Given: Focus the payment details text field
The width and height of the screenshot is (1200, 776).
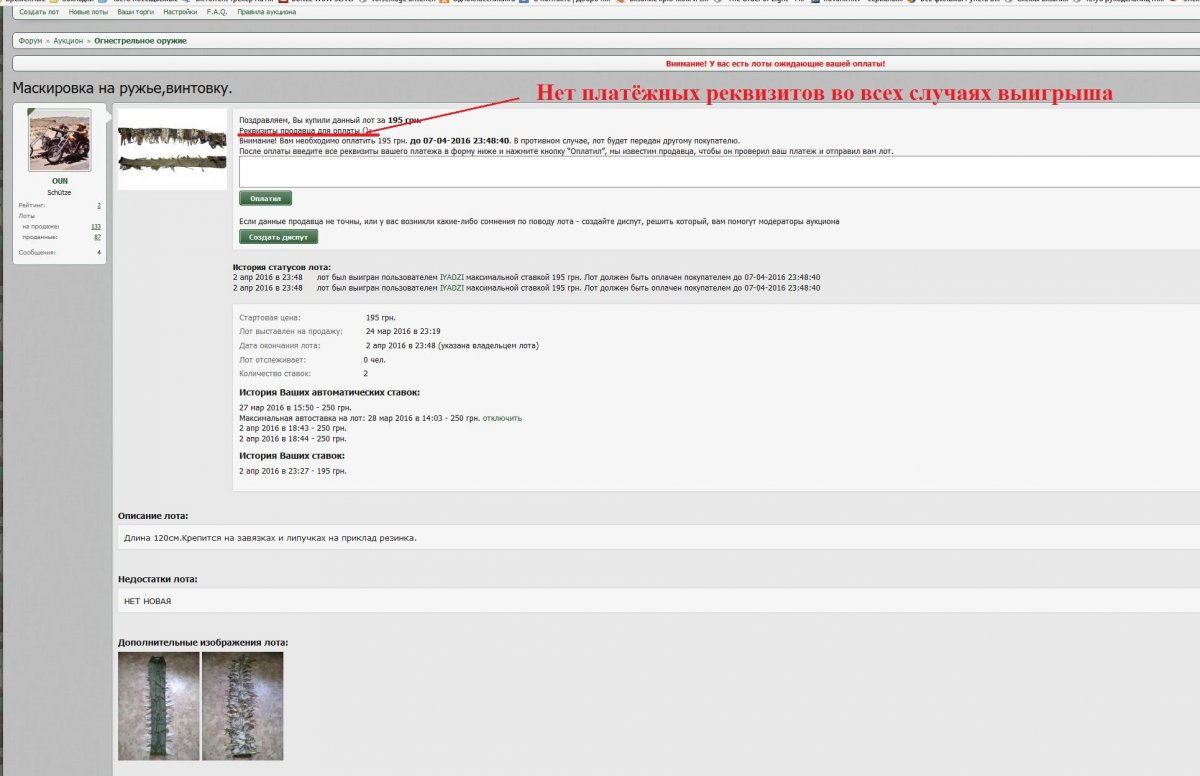Looking at the screenshot, I should tap(718, 171).
